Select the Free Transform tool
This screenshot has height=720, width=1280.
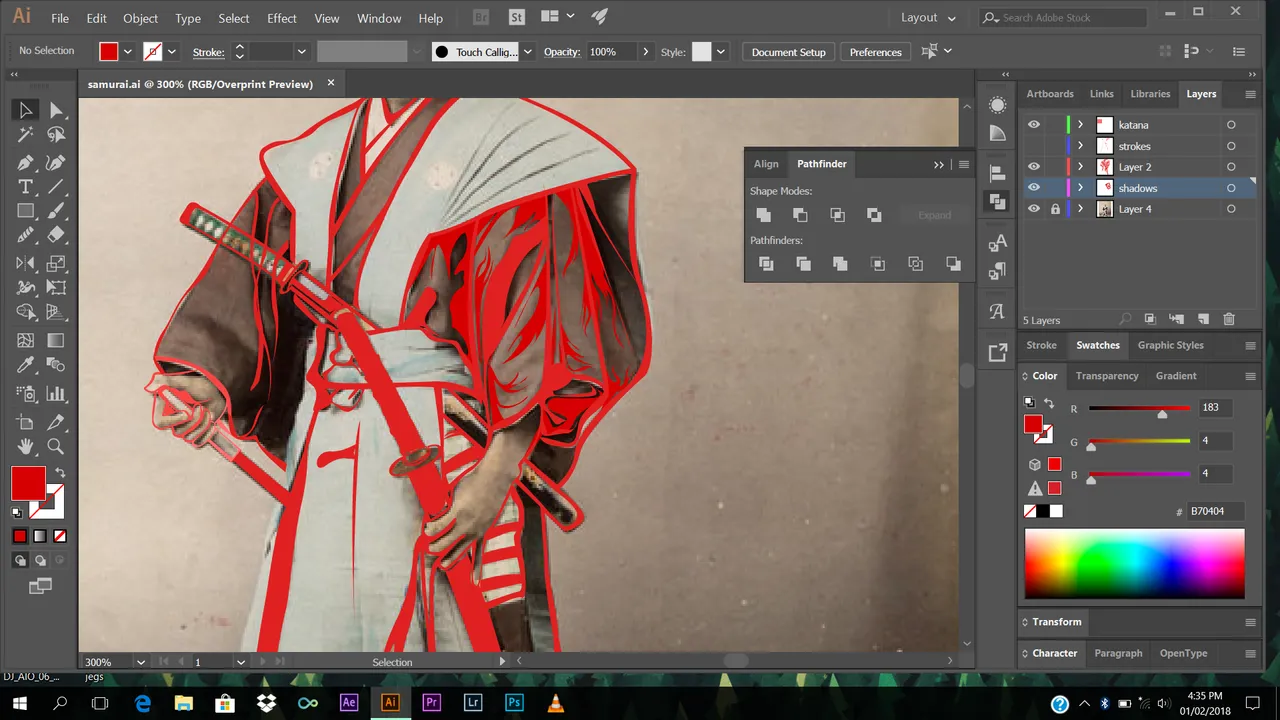click(56, 288)
